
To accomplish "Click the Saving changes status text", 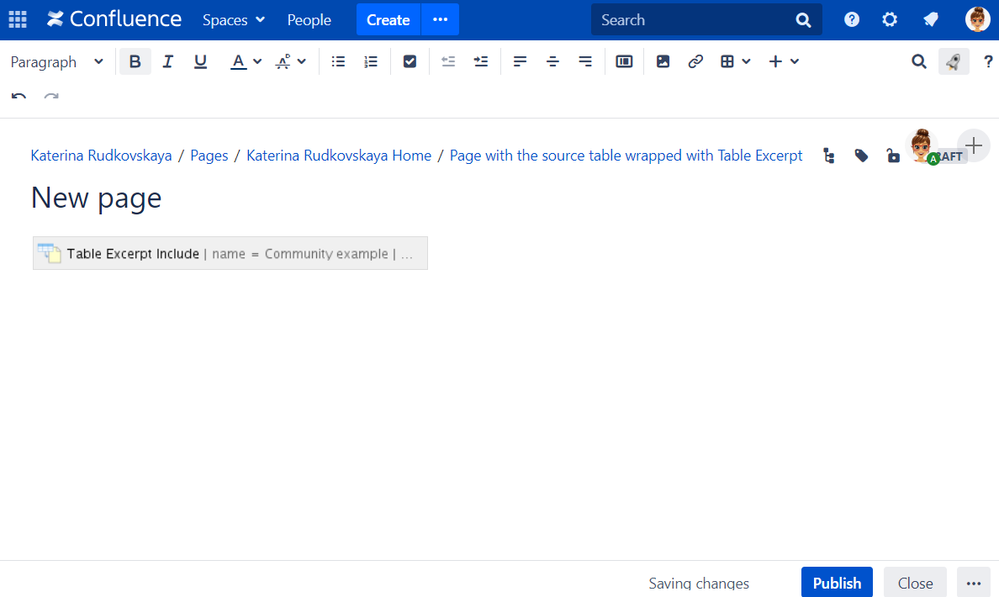I will click(699, 583).
